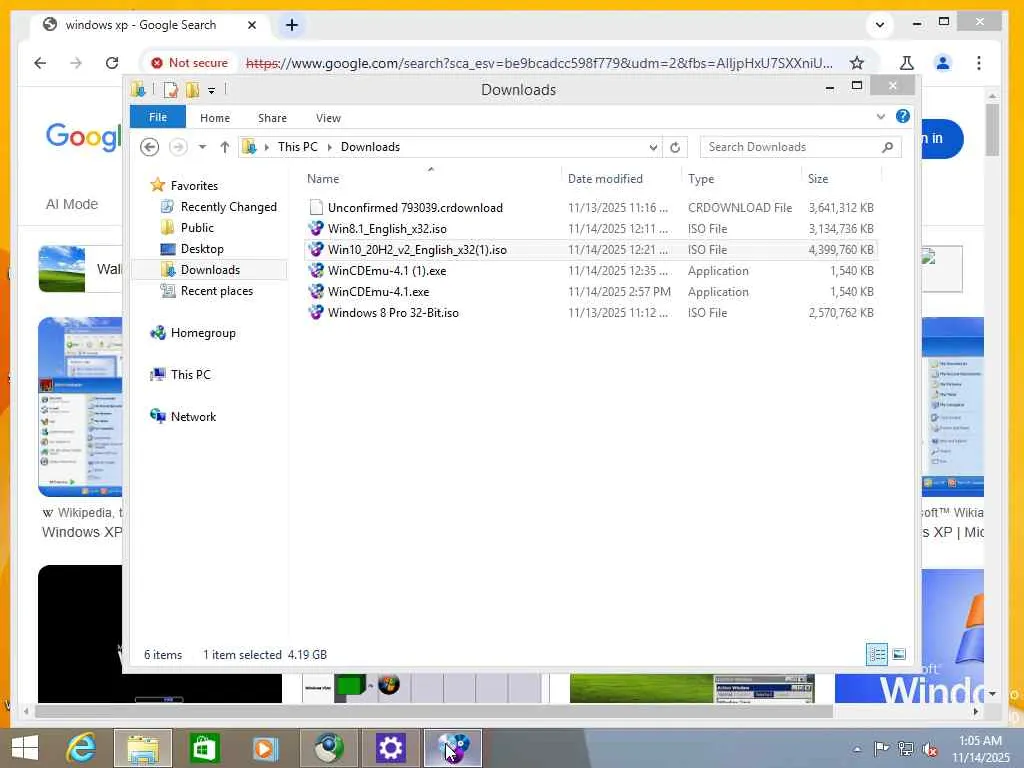Reload the Chrome page
Viewport: 1024px width, 768px height.
(x=112, y=63)
